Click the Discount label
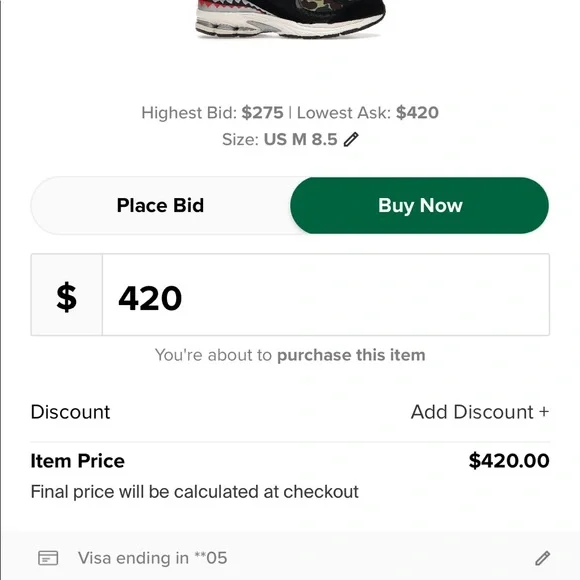Image resolution: width=580 pixels, height=580 pixels. (70, 412)
